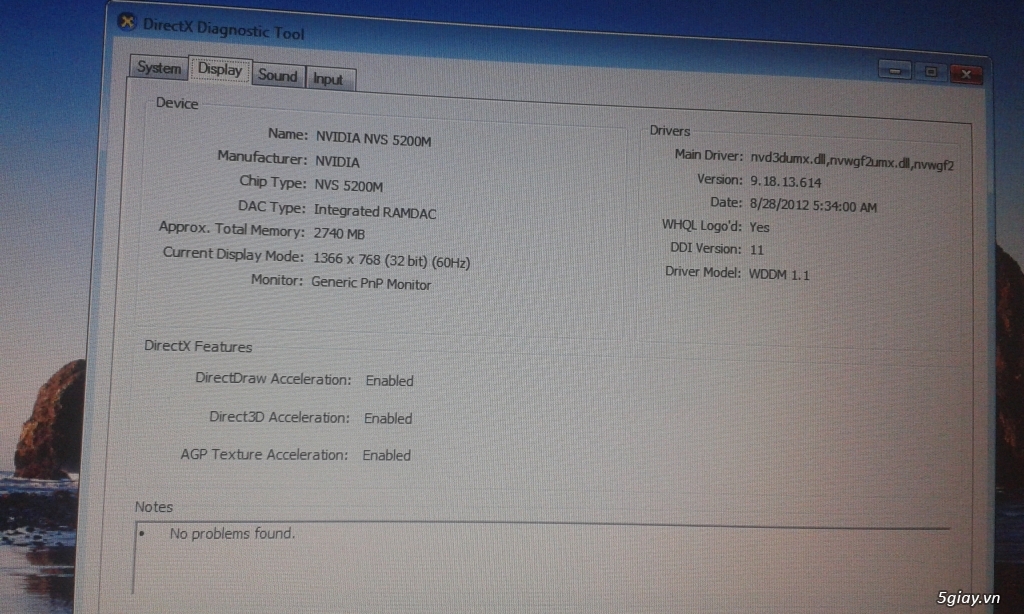Switch to the System tab
The image size is (1024, 614).
158,68
